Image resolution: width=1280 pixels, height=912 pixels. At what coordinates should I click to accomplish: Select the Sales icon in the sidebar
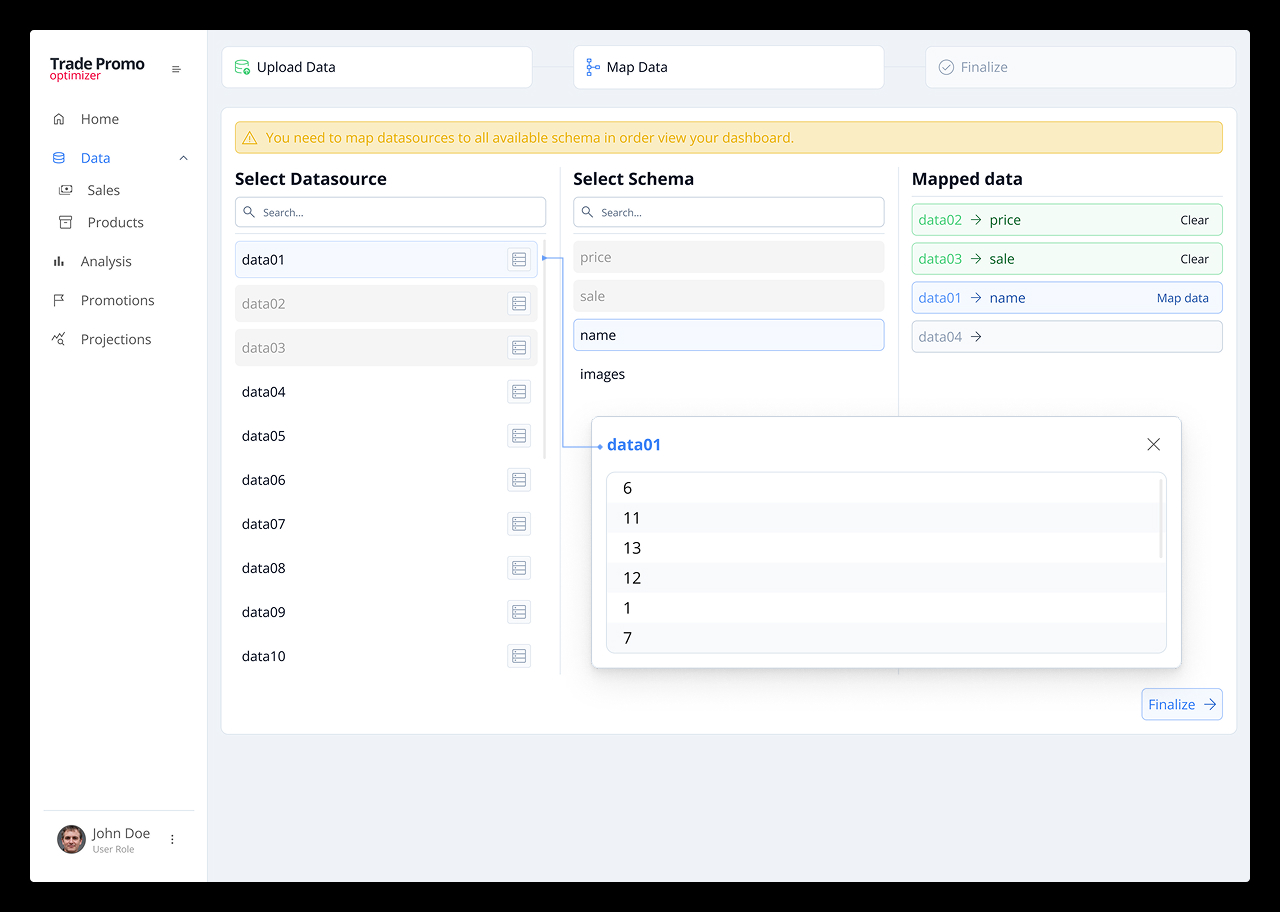pyautogui.click(x=63, y=189)
